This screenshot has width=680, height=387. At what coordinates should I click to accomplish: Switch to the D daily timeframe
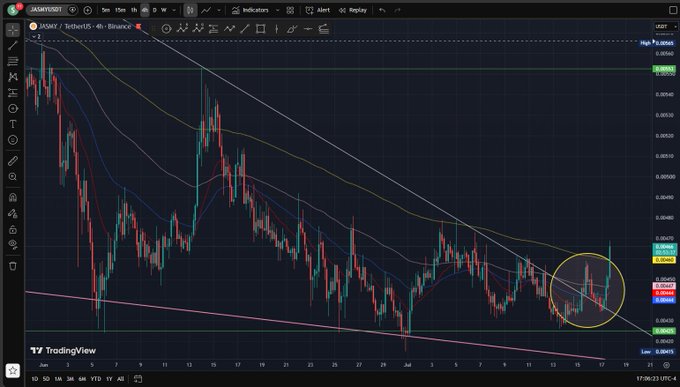(x=155, y=10)
